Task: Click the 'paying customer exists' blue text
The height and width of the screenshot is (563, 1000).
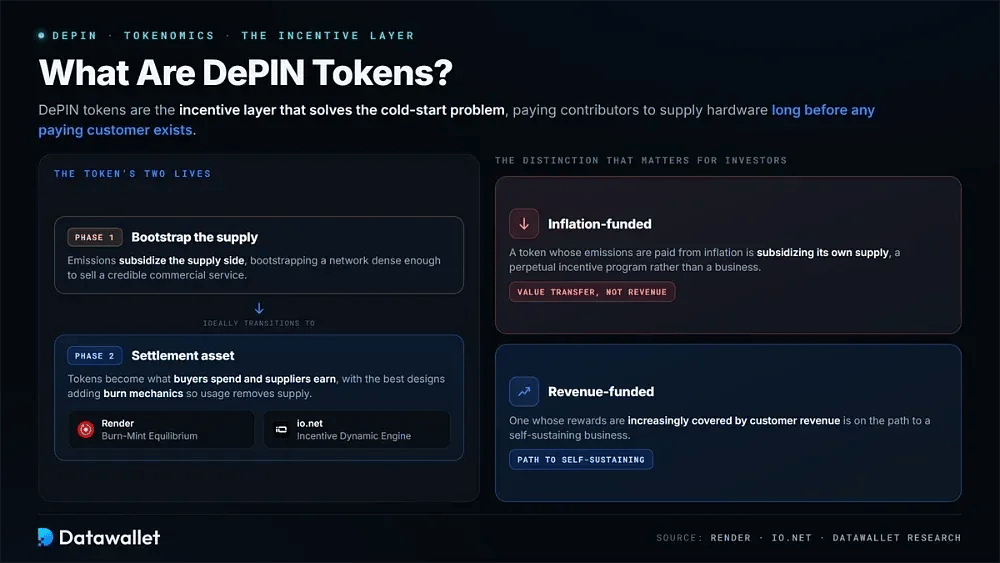Action: [115, 130]
